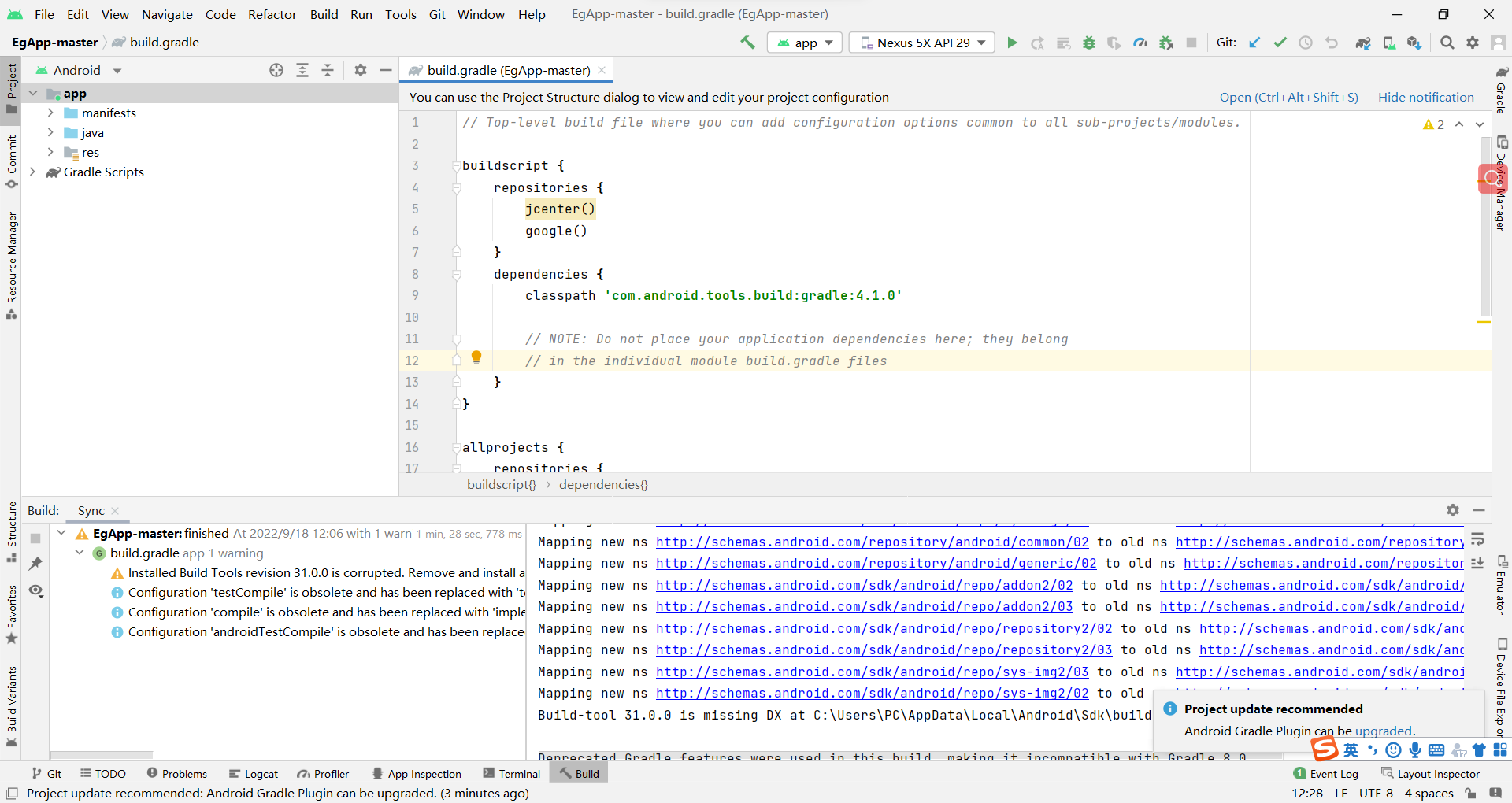Open the Nexus 5X API 29 device dropdown
This screenshot has height=803, width=1512.
coord(921,43)
